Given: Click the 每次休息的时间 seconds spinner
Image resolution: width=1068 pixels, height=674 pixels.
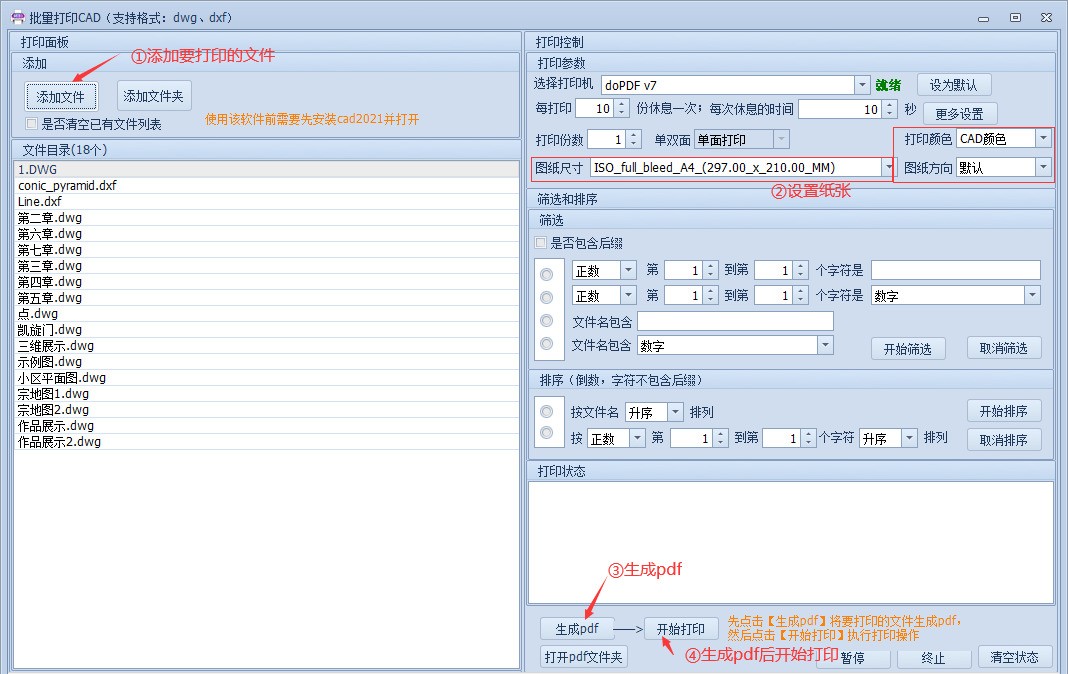Looking at the screenshot, I should click(x=848, y=109).
